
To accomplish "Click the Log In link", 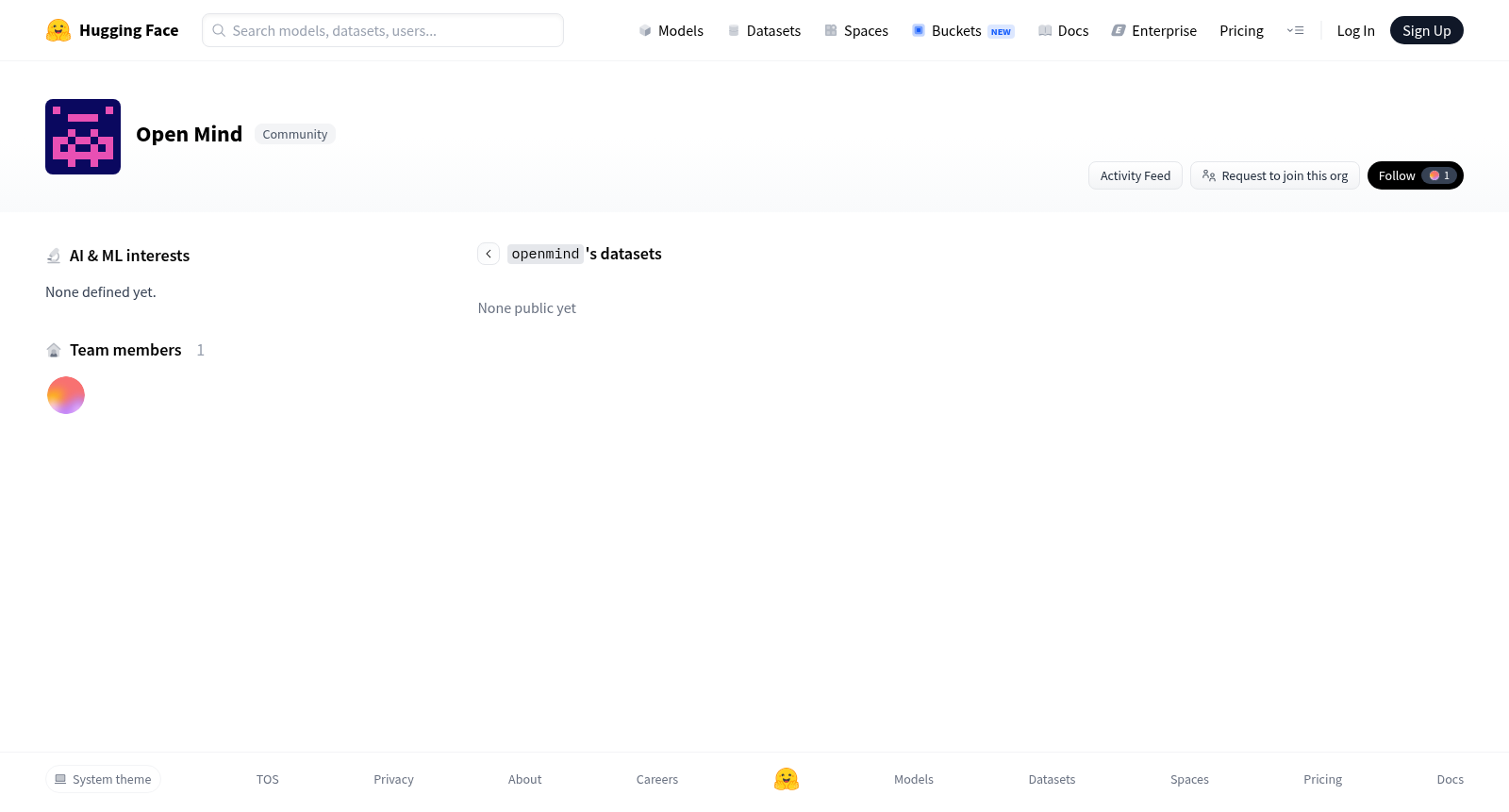I will pos(1355,30).
